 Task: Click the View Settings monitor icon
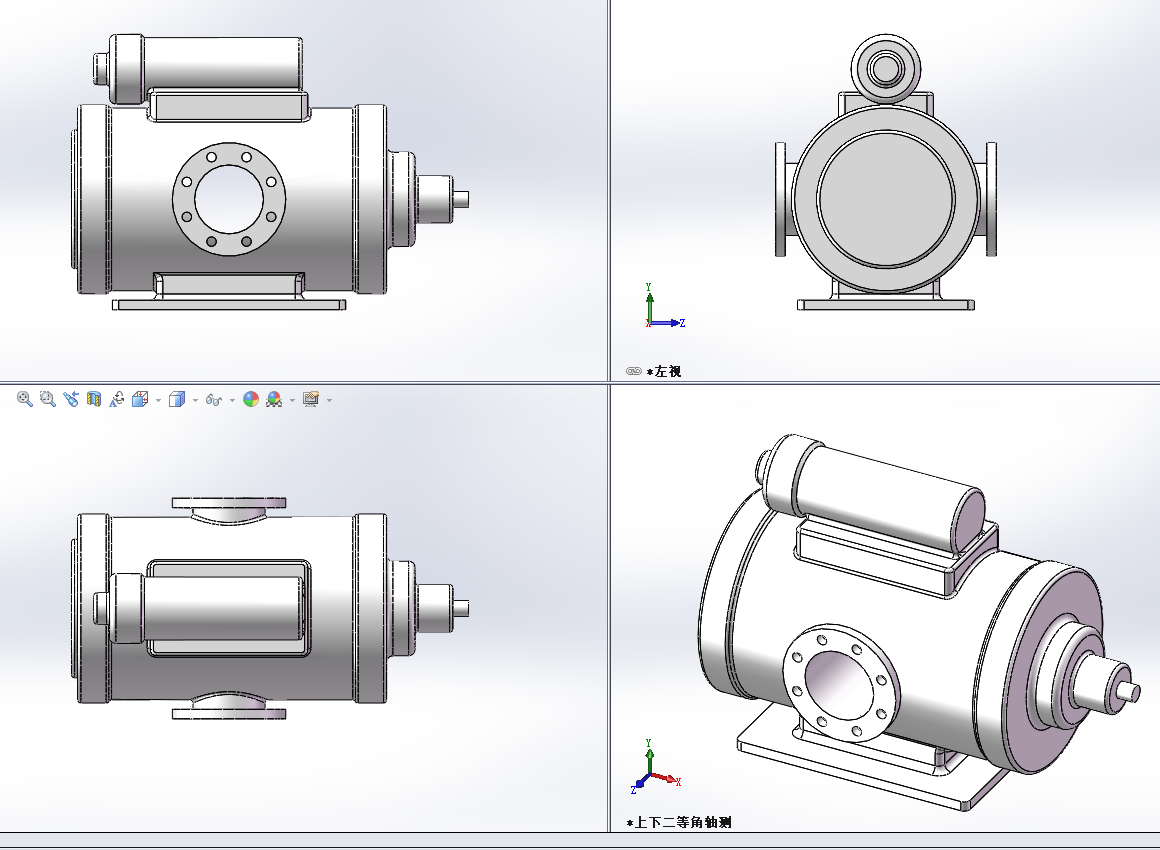(x=311, y=399)
